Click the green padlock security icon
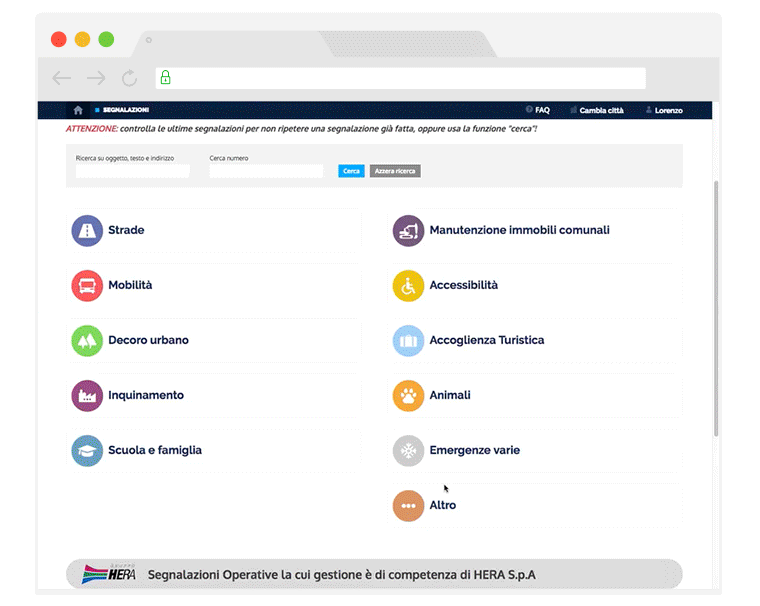 (165, 77)
